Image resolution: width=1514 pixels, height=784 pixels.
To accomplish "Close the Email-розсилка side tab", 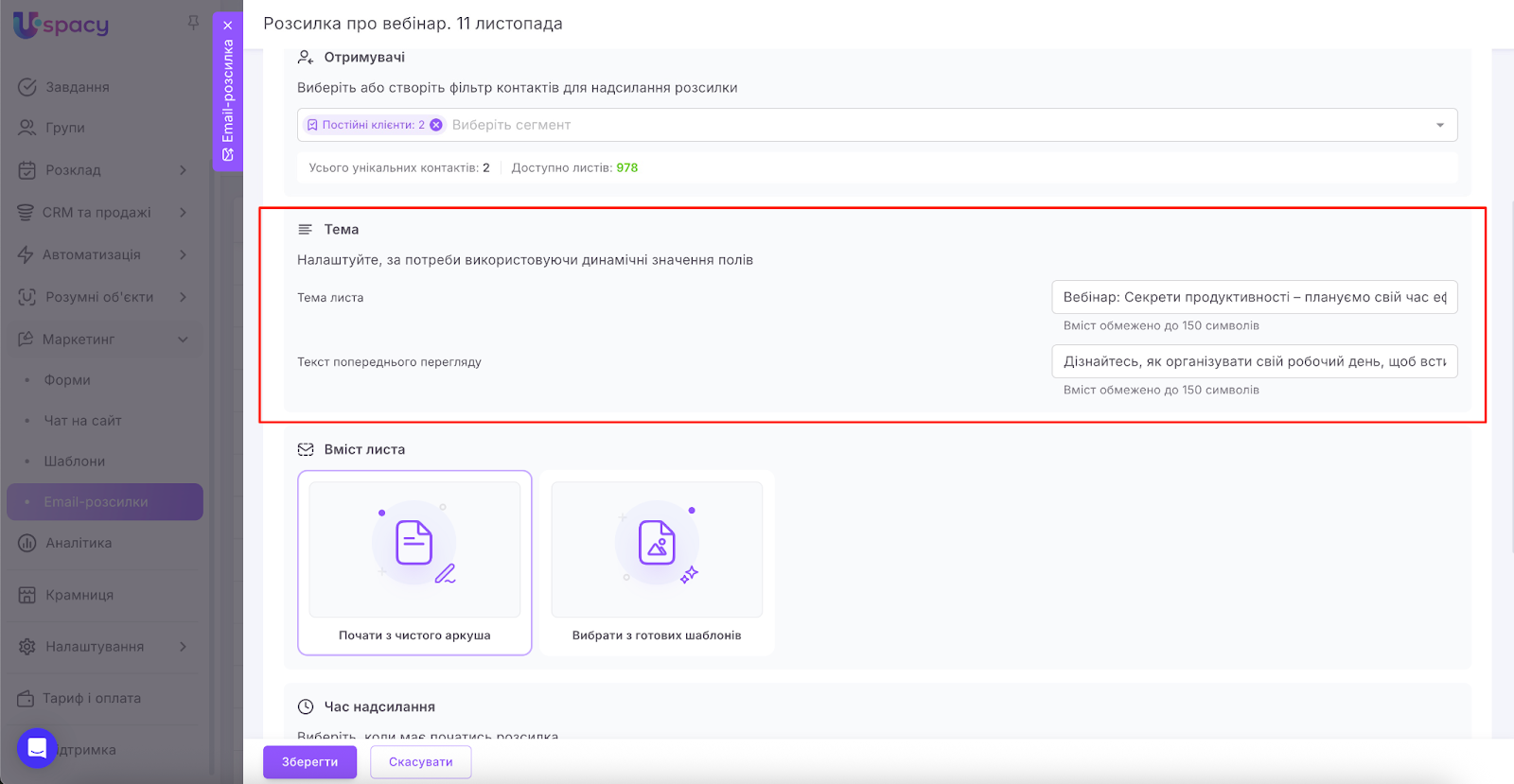I will coord(228,26).
